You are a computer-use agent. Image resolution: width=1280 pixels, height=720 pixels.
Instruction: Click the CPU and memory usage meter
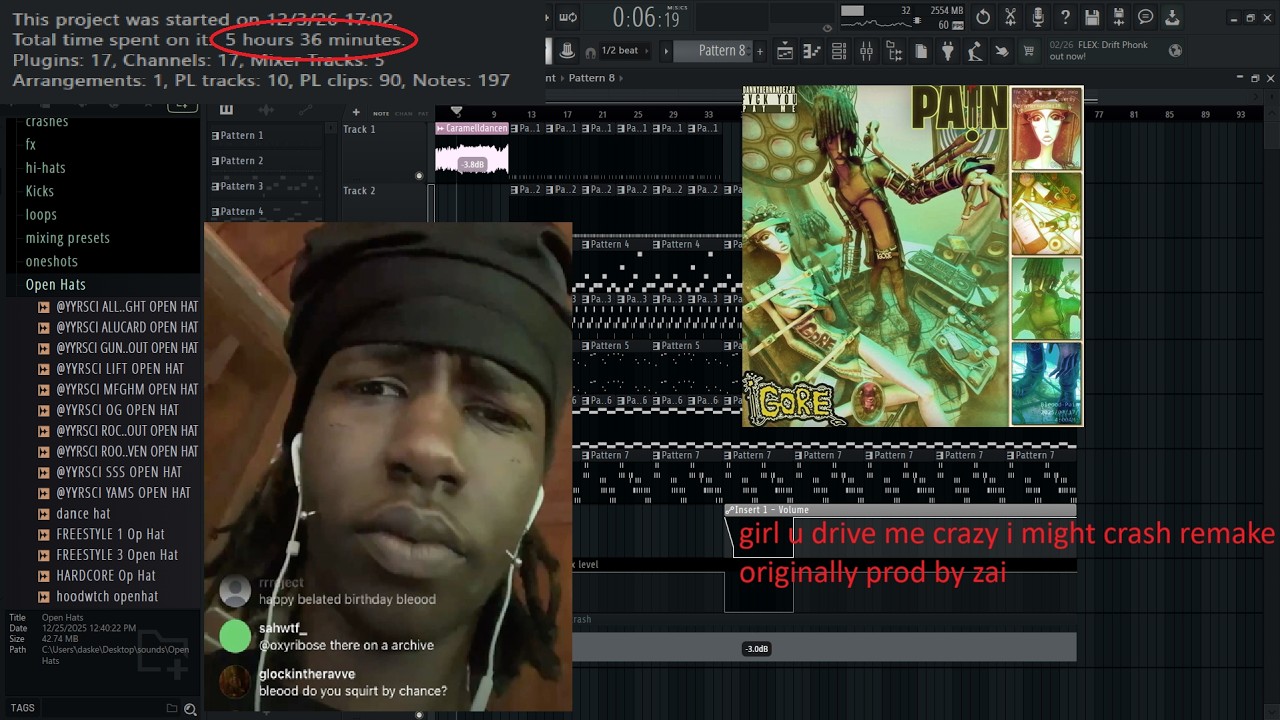tap(903, 18)
